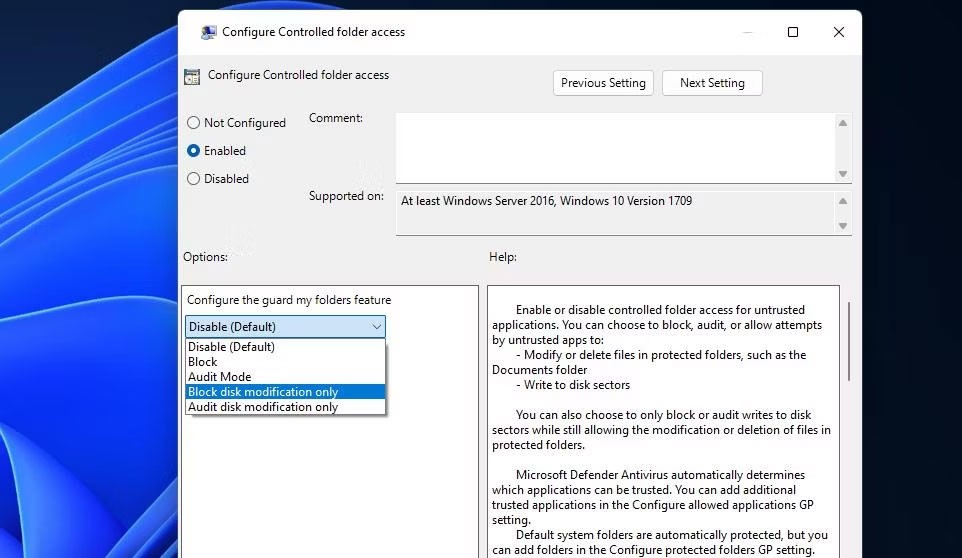962x558 pixels.
Task: Go to Previous Setting
Action: [x=603, y=83]
